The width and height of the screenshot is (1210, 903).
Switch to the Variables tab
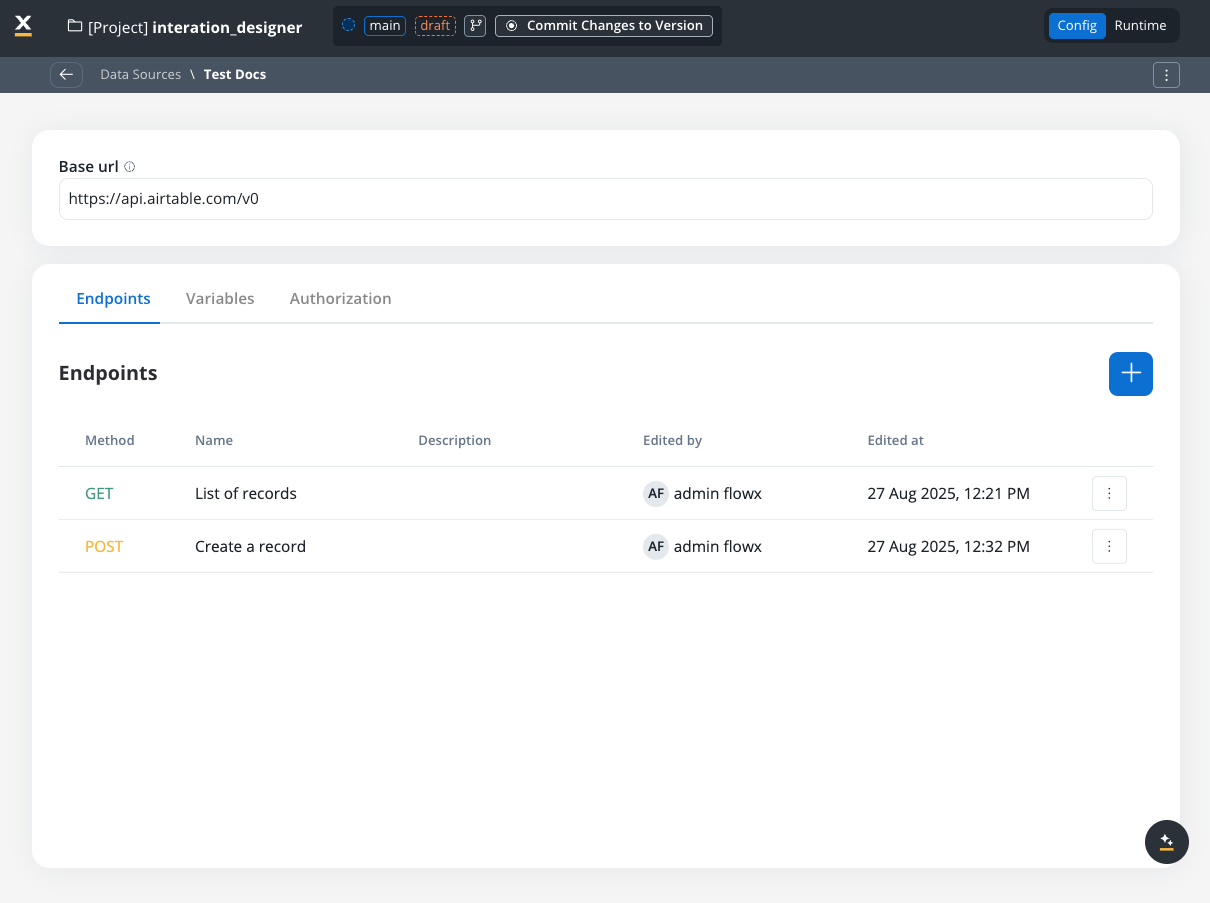click(220, 299)
